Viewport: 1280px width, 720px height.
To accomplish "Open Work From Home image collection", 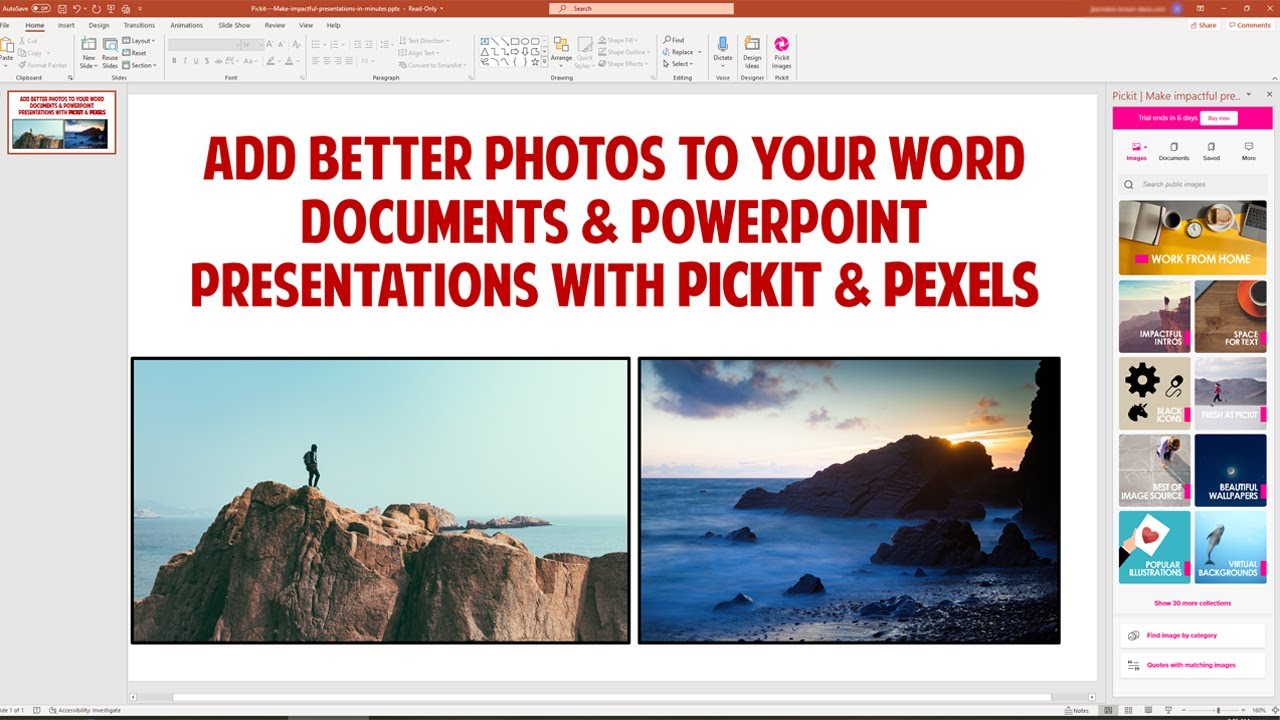I will point(1193,237).
